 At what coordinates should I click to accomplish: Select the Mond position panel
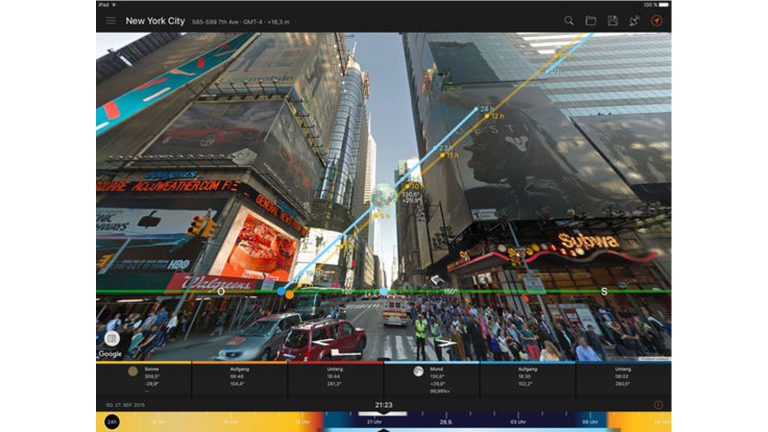click(x=432, y=377)
